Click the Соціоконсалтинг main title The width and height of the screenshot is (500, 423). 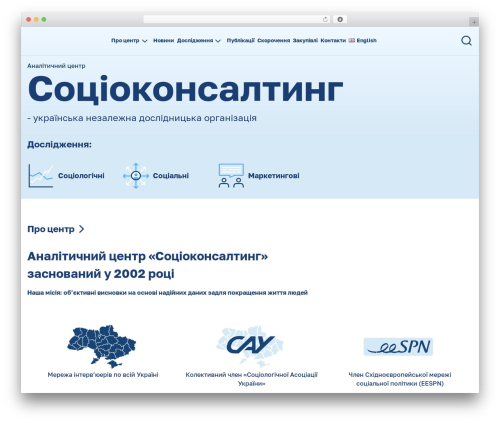click(185, 89)
